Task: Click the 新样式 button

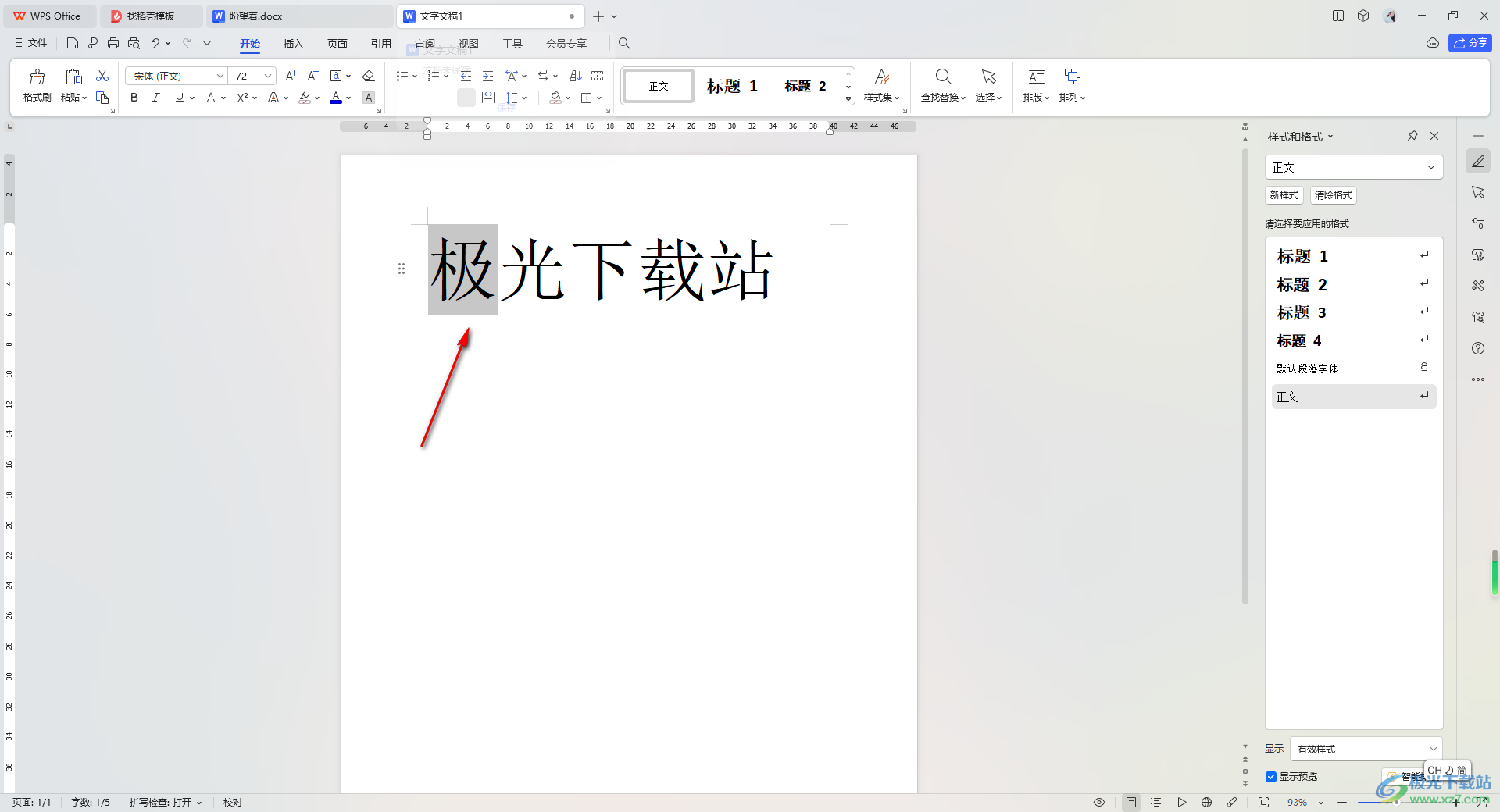Action: 1284,195
